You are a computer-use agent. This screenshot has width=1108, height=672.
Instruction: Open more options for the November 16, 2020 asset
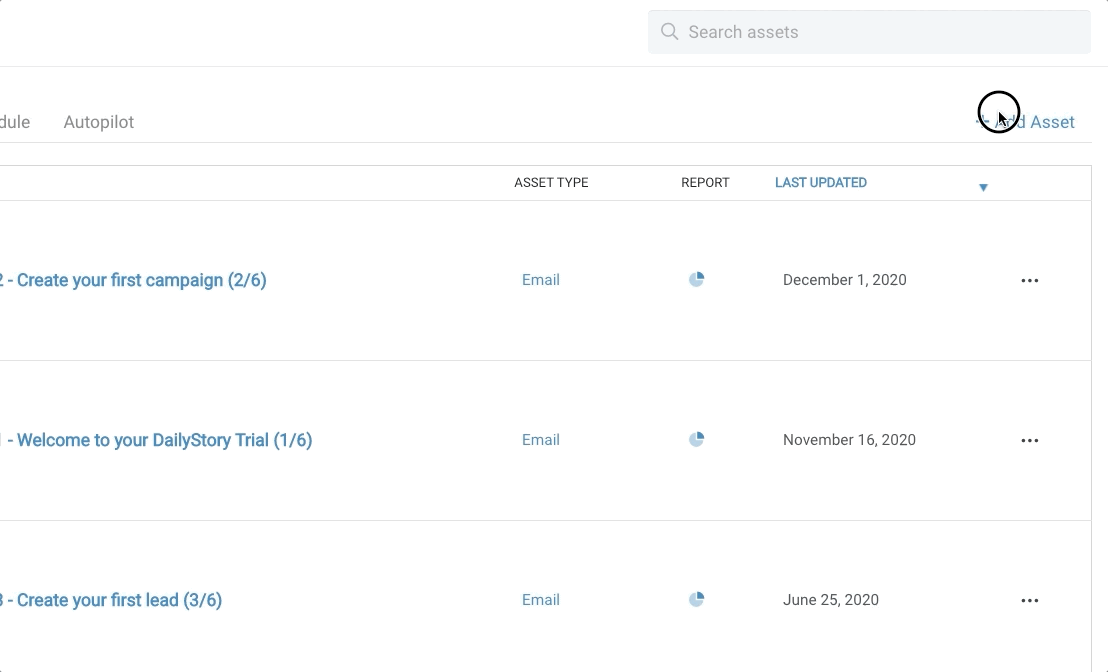[x=1029, y=441]
